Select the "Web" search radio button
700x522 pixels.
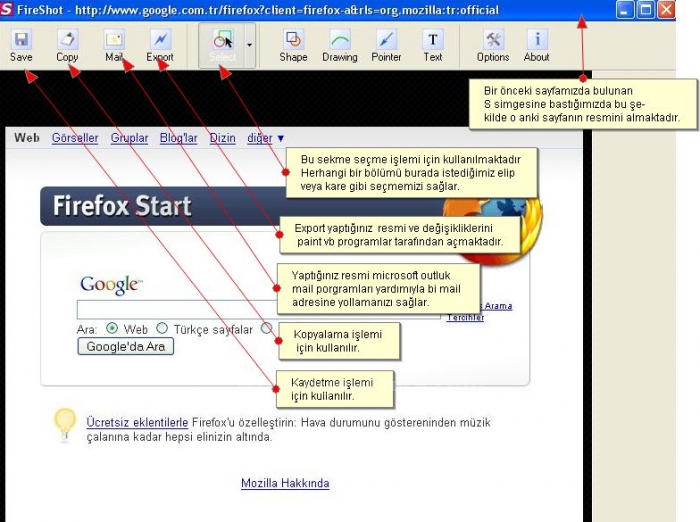(x=112, y=328)
